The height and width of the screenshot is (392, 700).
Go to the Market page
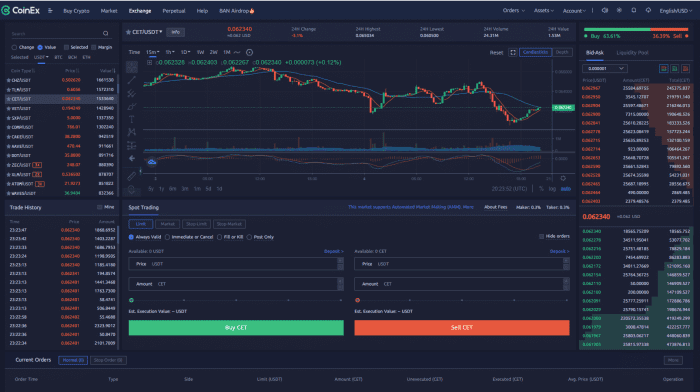109,11
